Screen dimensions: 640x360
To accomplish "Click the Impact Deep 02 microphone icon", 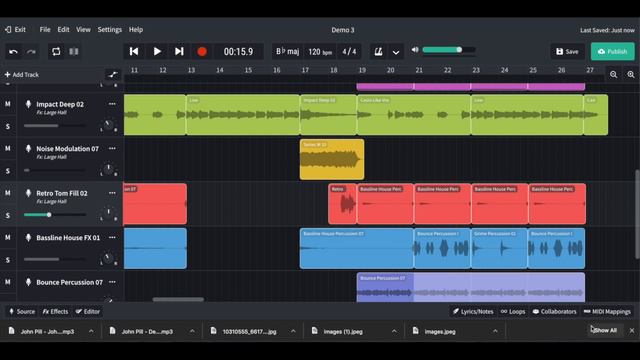I will [x=28, y=104].
